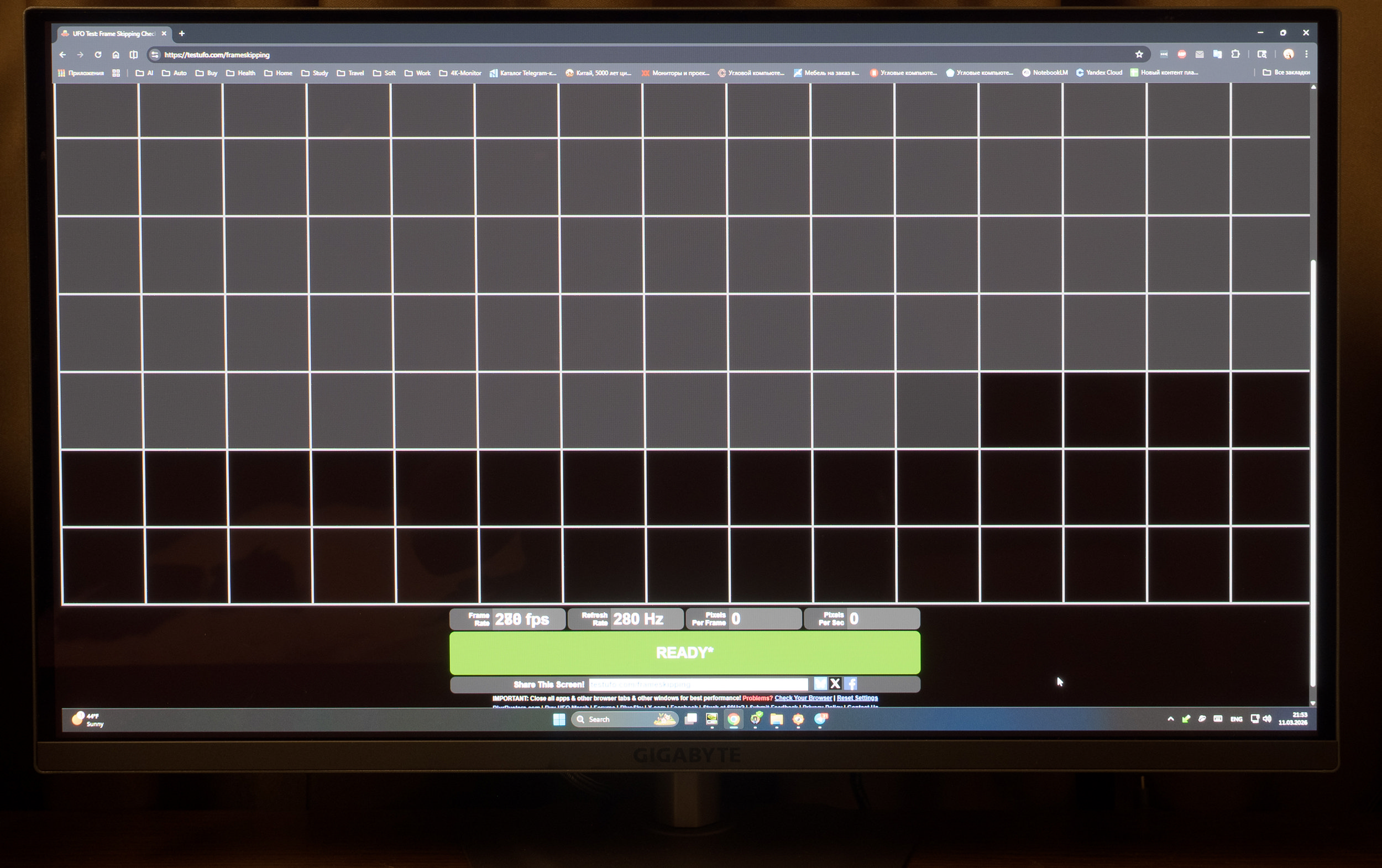Expand Все закладки bookmarks folder
Image resolution: width=1382 pixels, height=868 pixels.
(1286, 72)
